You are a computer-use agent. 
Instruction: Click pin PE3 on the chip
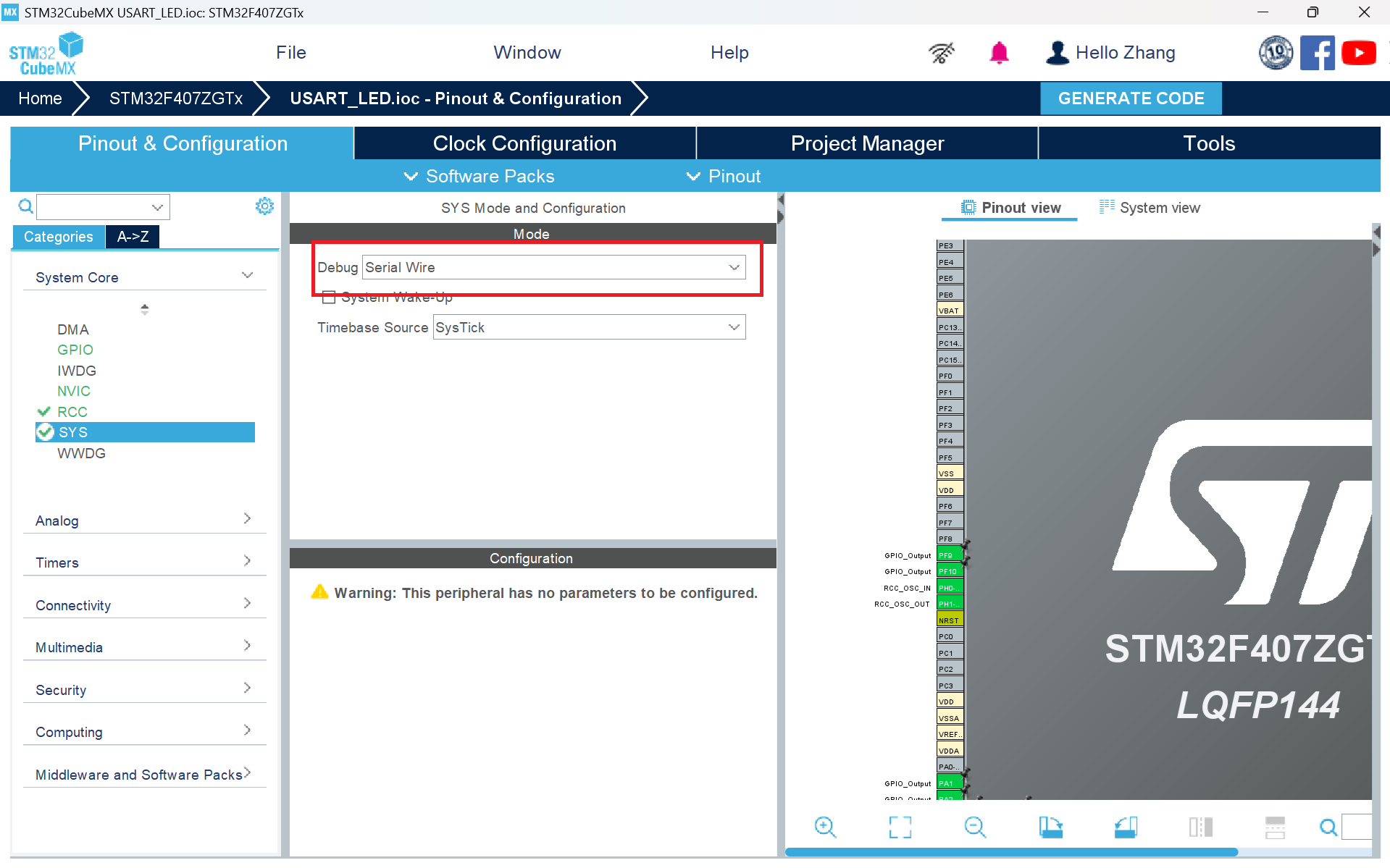(x=950, y=245)
